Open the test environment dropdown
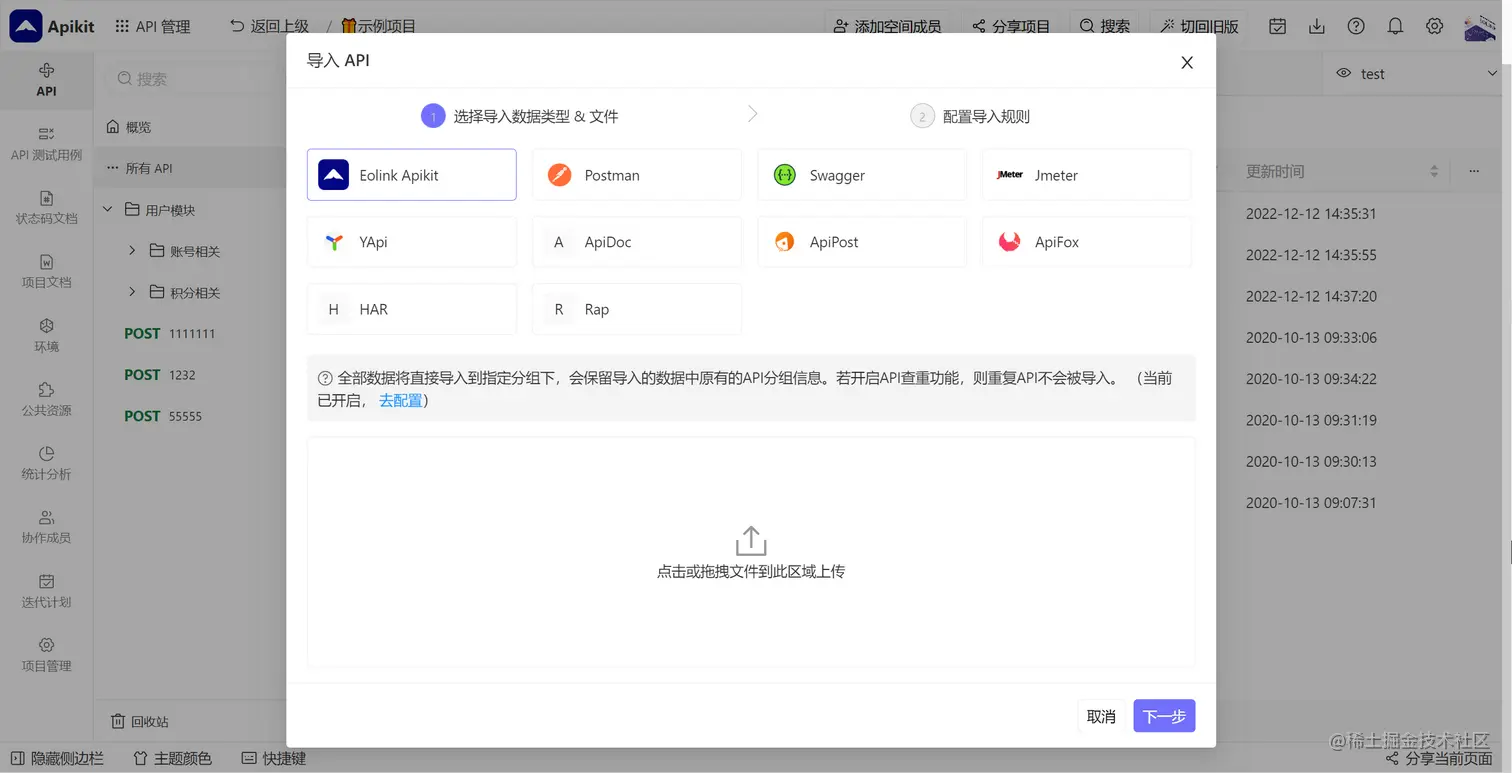This screenshot has width=1512, height=773. pos(1417,73)
